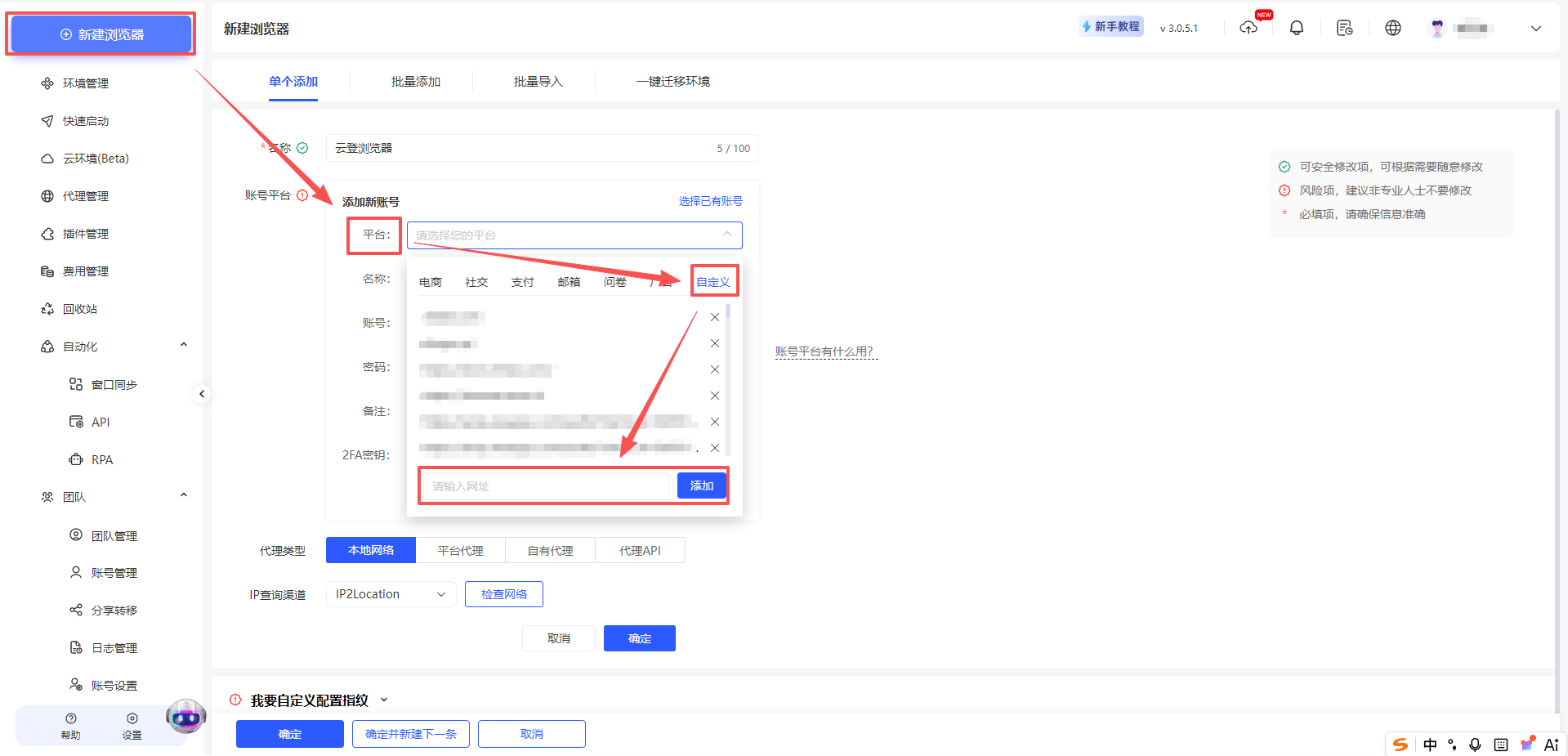Open the operation log icon
Viewport: 1568px width, 756px height.
1345,27
